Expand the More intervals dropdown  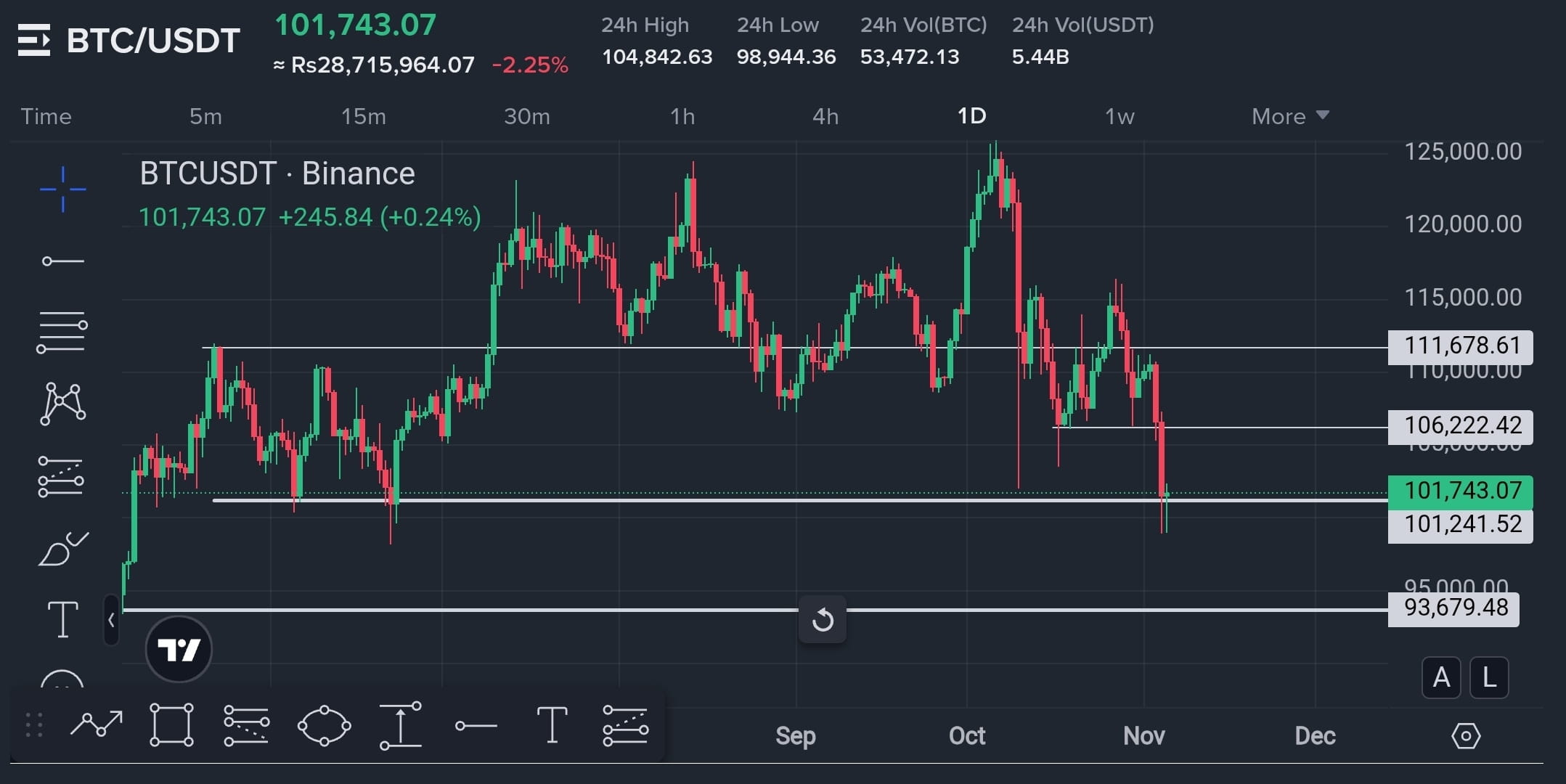pyautogui.click(x=1290, y=116)
